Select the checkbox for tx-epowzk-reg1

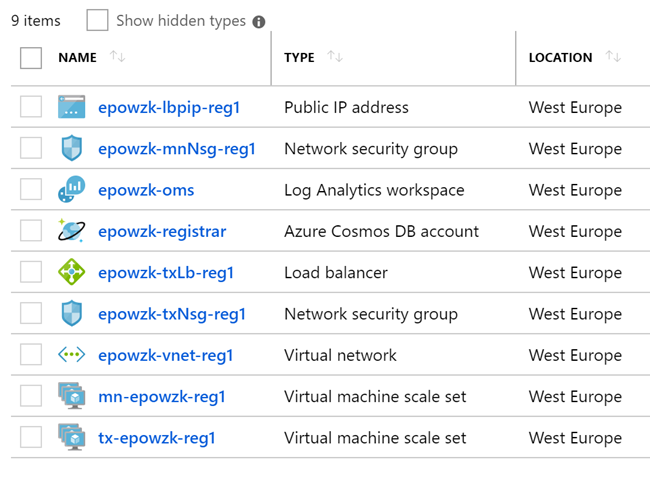click(x=31, y=437)
